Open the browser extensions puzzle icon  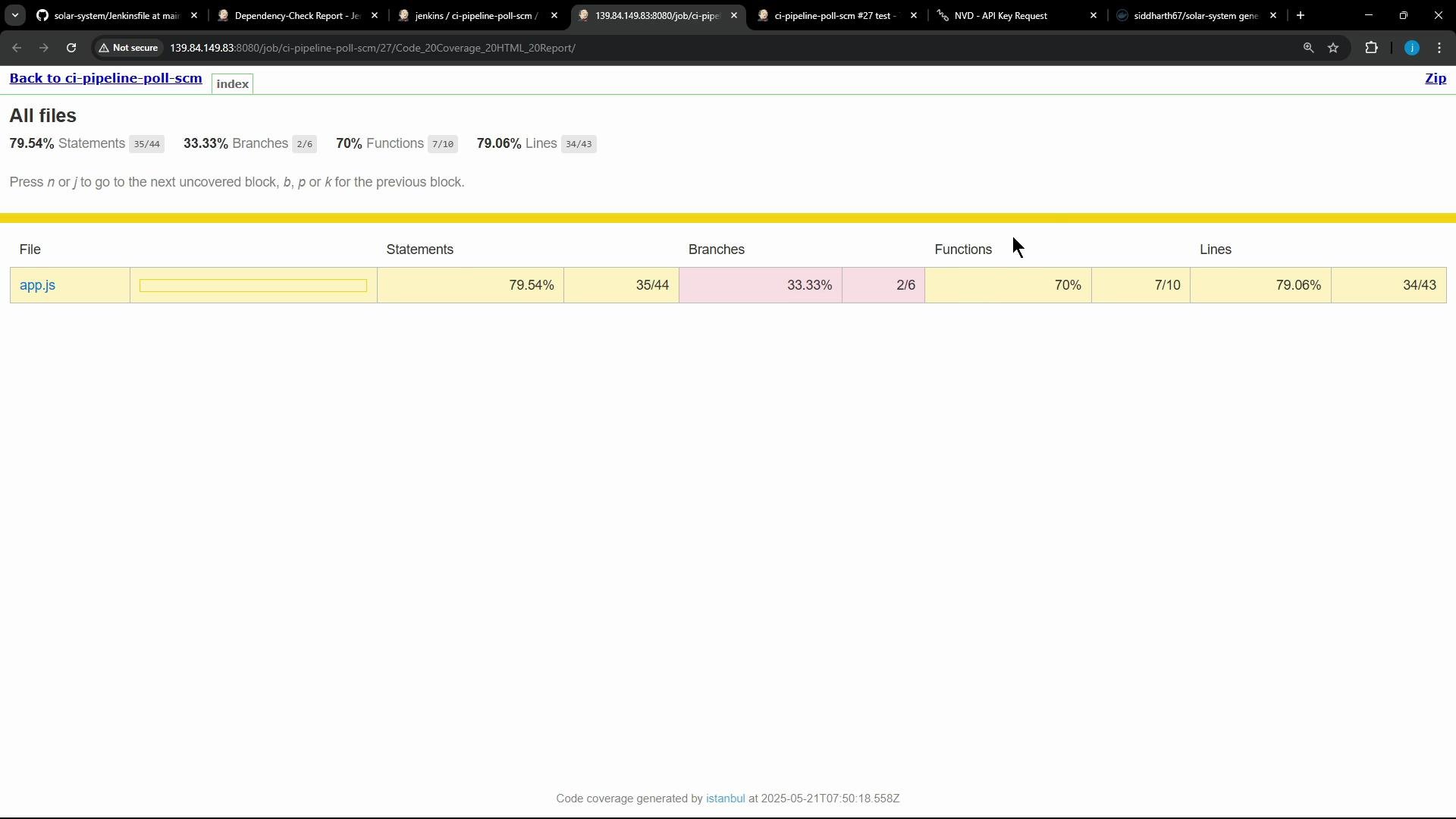tap(1371, 48)
